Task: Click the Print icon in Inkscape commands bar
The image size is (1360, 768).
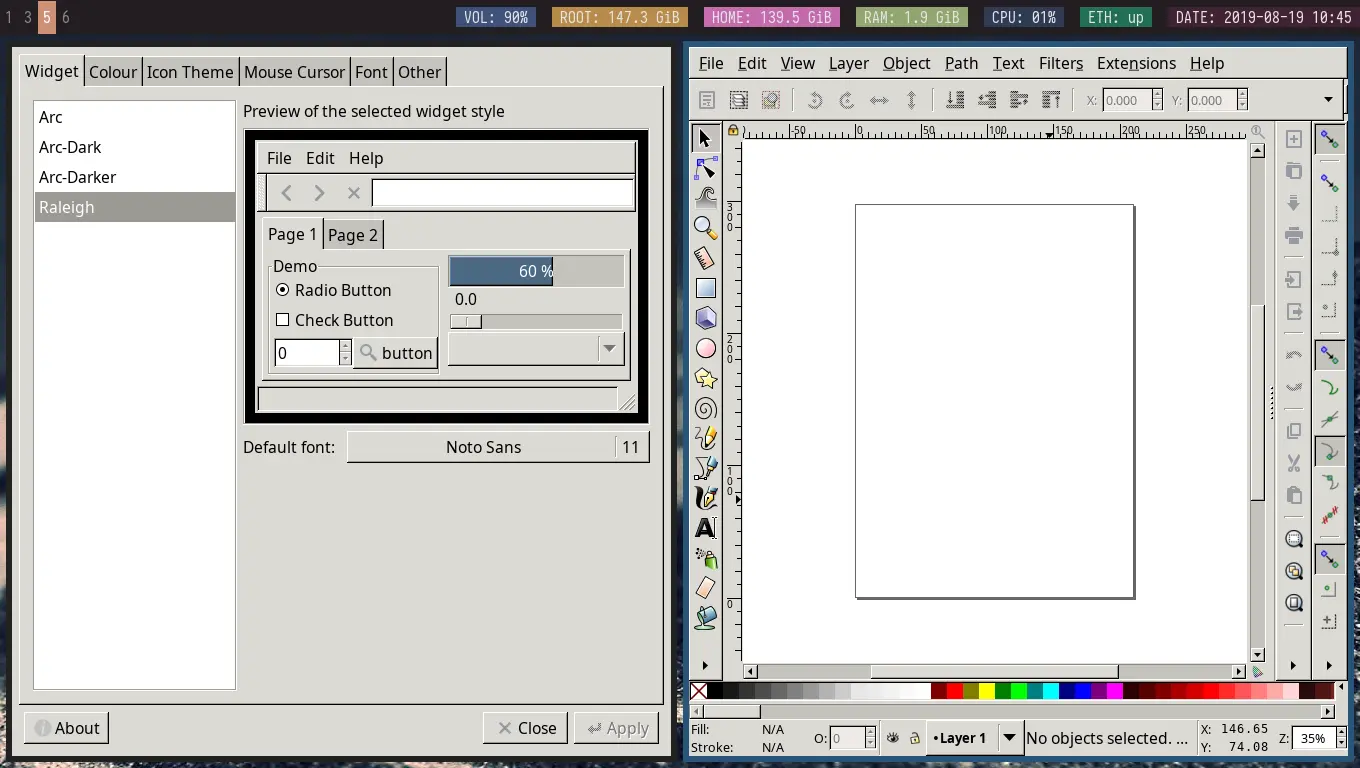Action: point(1294,236)
